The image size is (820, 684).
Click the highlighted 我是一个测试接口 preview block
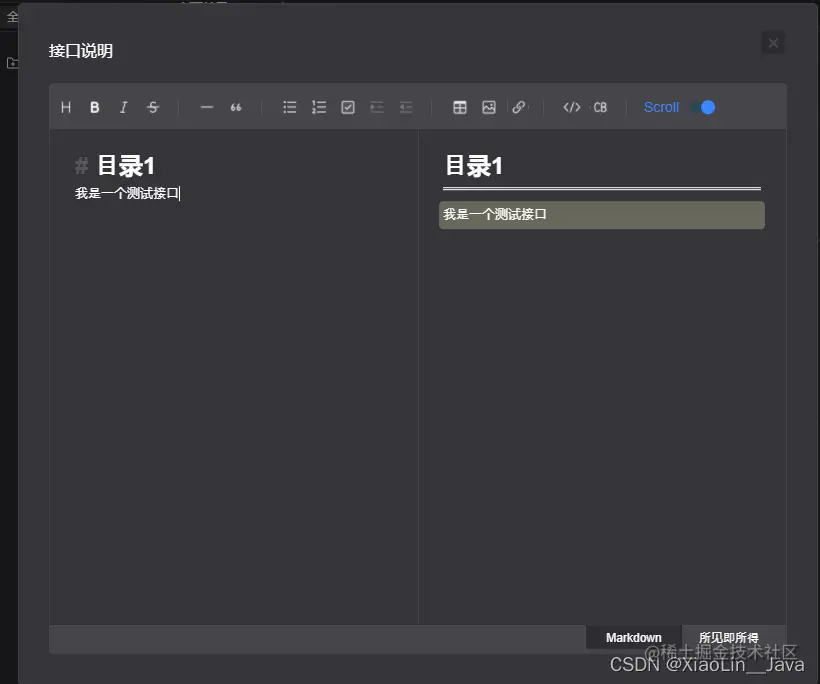[601, 214]
